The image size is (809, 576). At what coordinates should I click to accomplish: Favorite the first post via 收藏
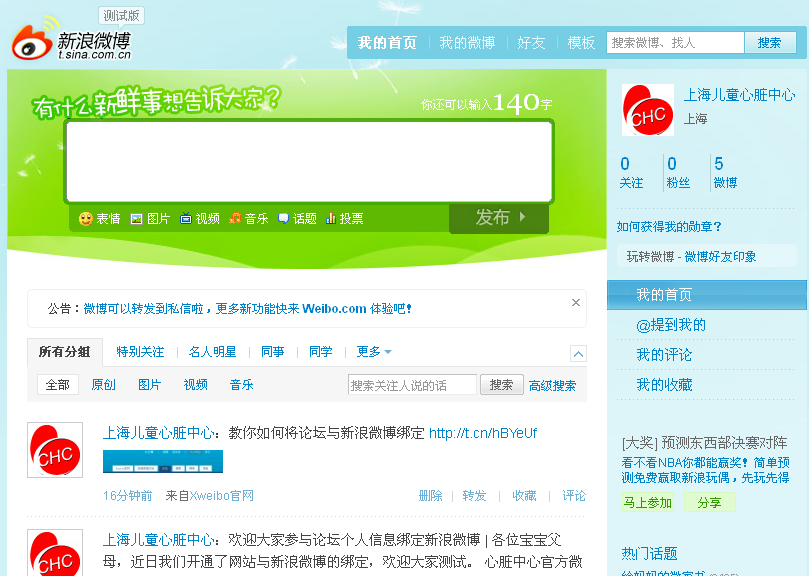click(524, 496)
